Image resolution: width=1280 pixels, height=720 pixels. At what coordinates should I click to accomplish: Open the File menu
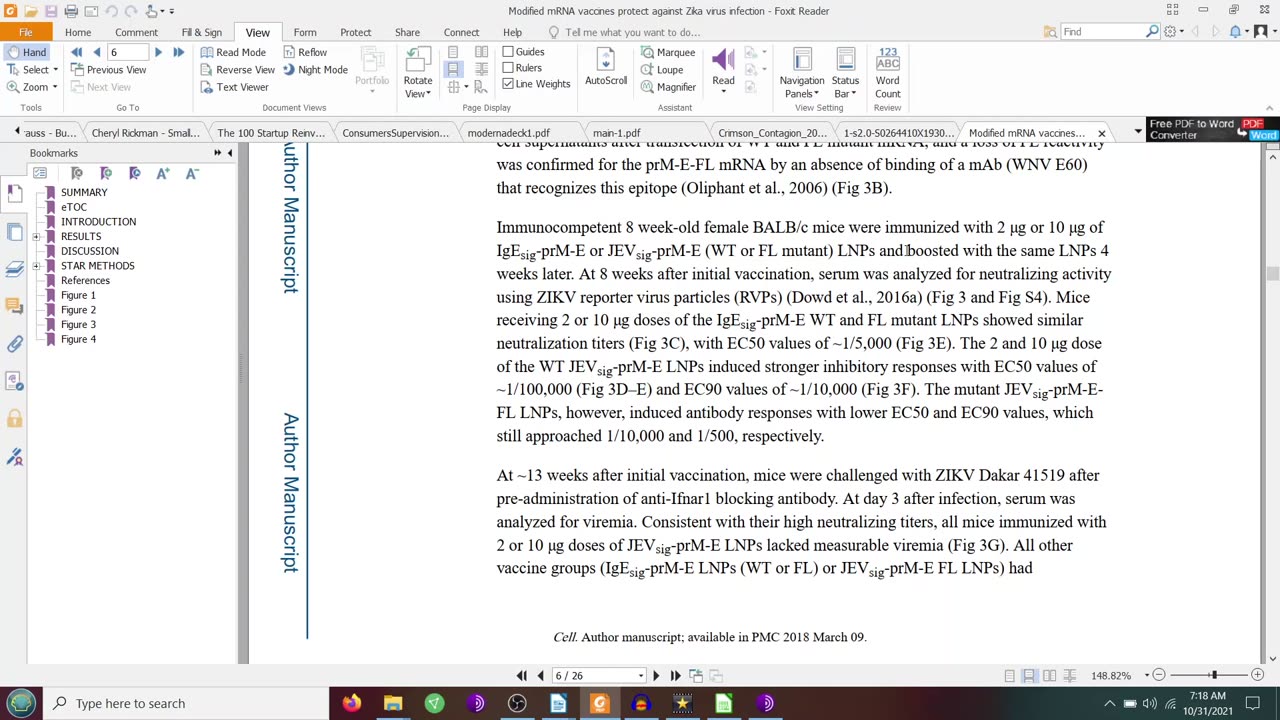coord(25,32)
